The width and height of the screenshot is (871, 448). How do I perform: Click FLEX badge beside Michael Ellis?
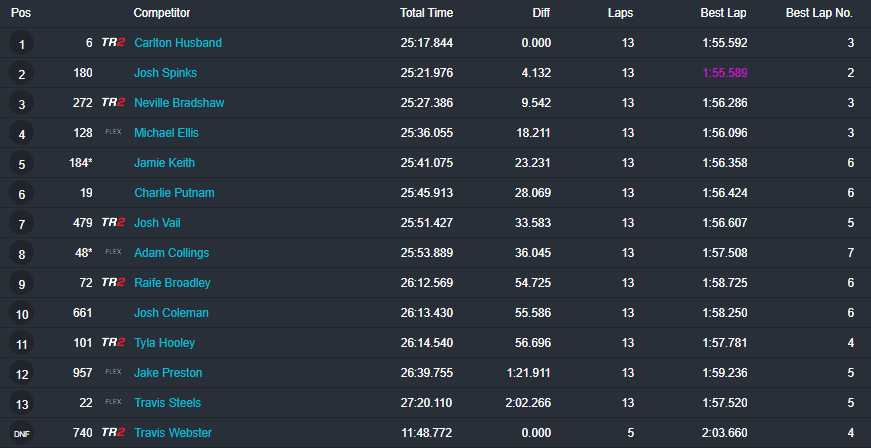click(113, 132)
